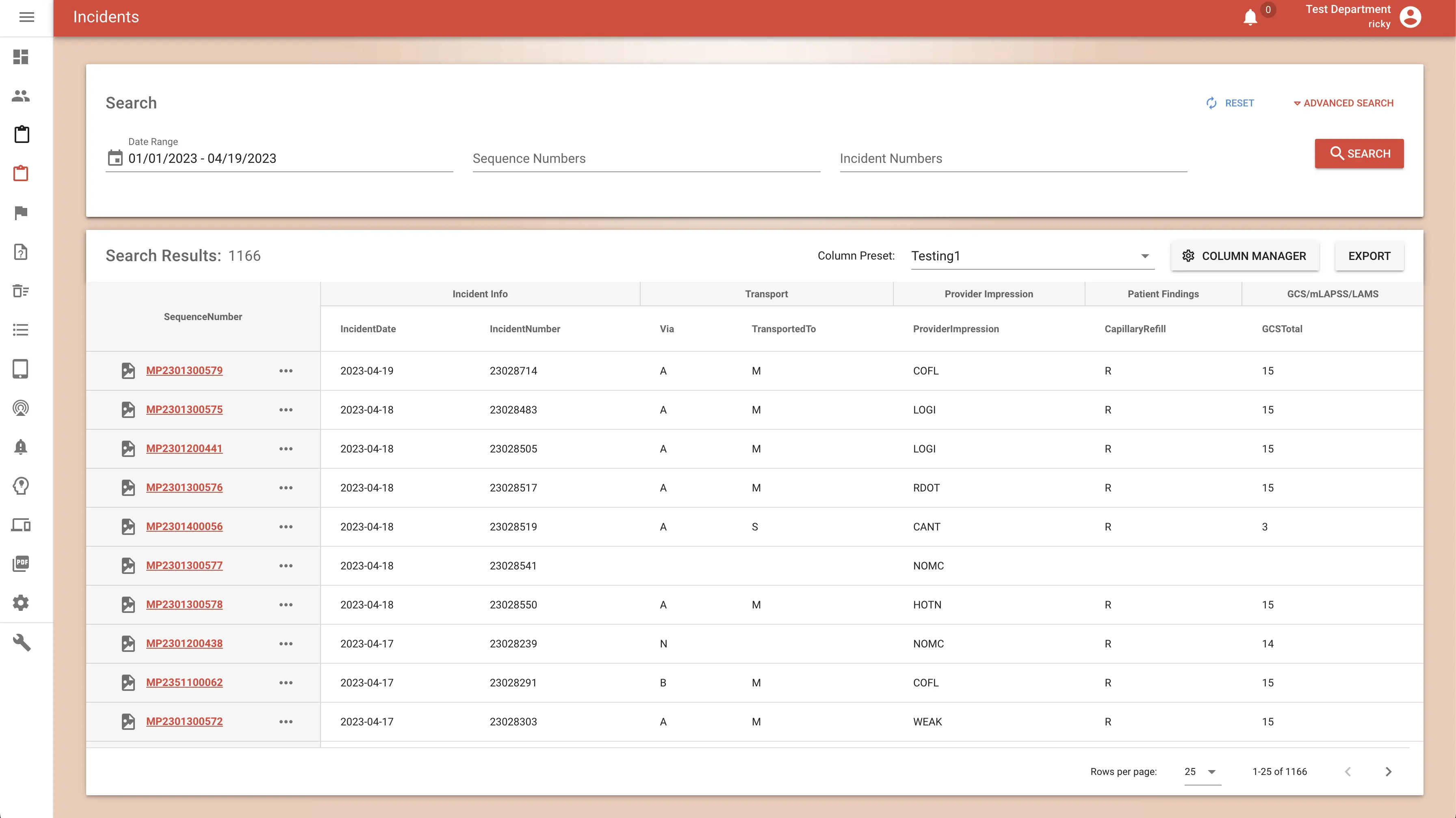The height and width of the screenshot is (818, 1456).
Task: Open the broadcast signal sidebar icon
Action: (x=21, y=407)
